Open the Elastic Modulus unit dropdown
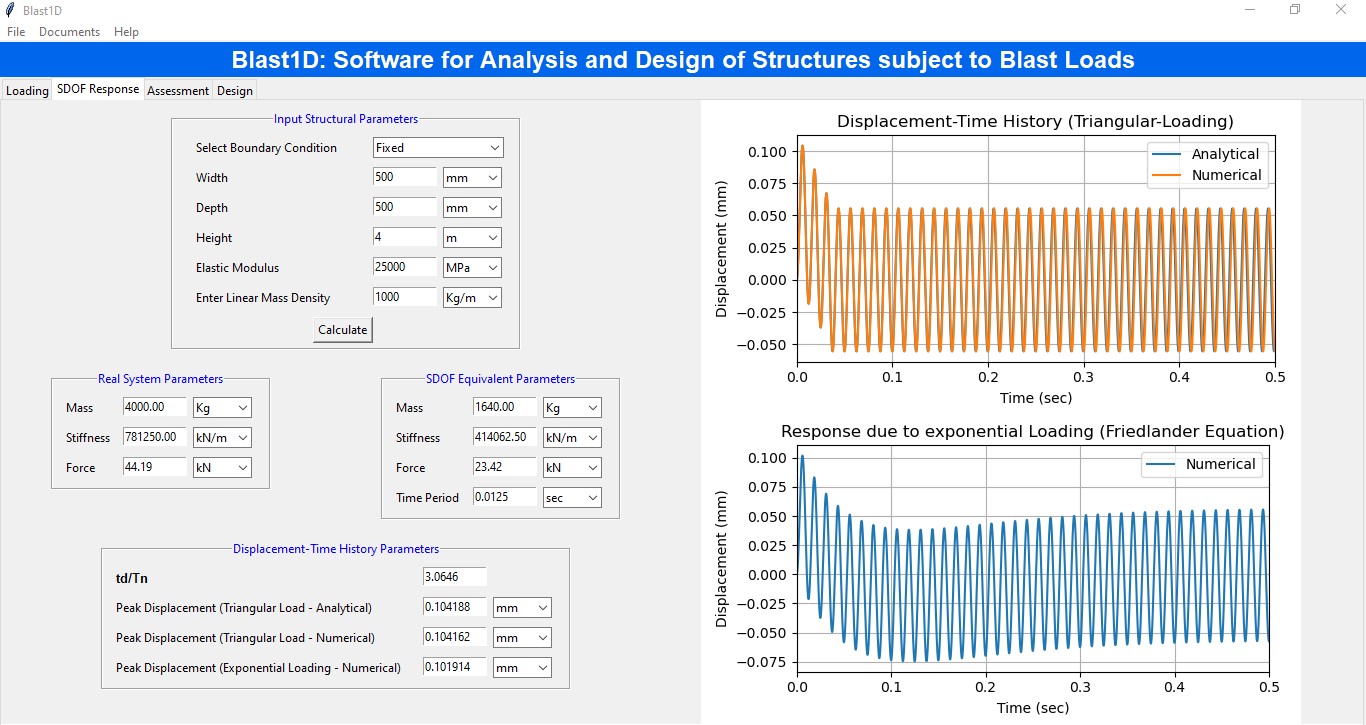Screen dimensions: 1366x725 pos(472,268)
